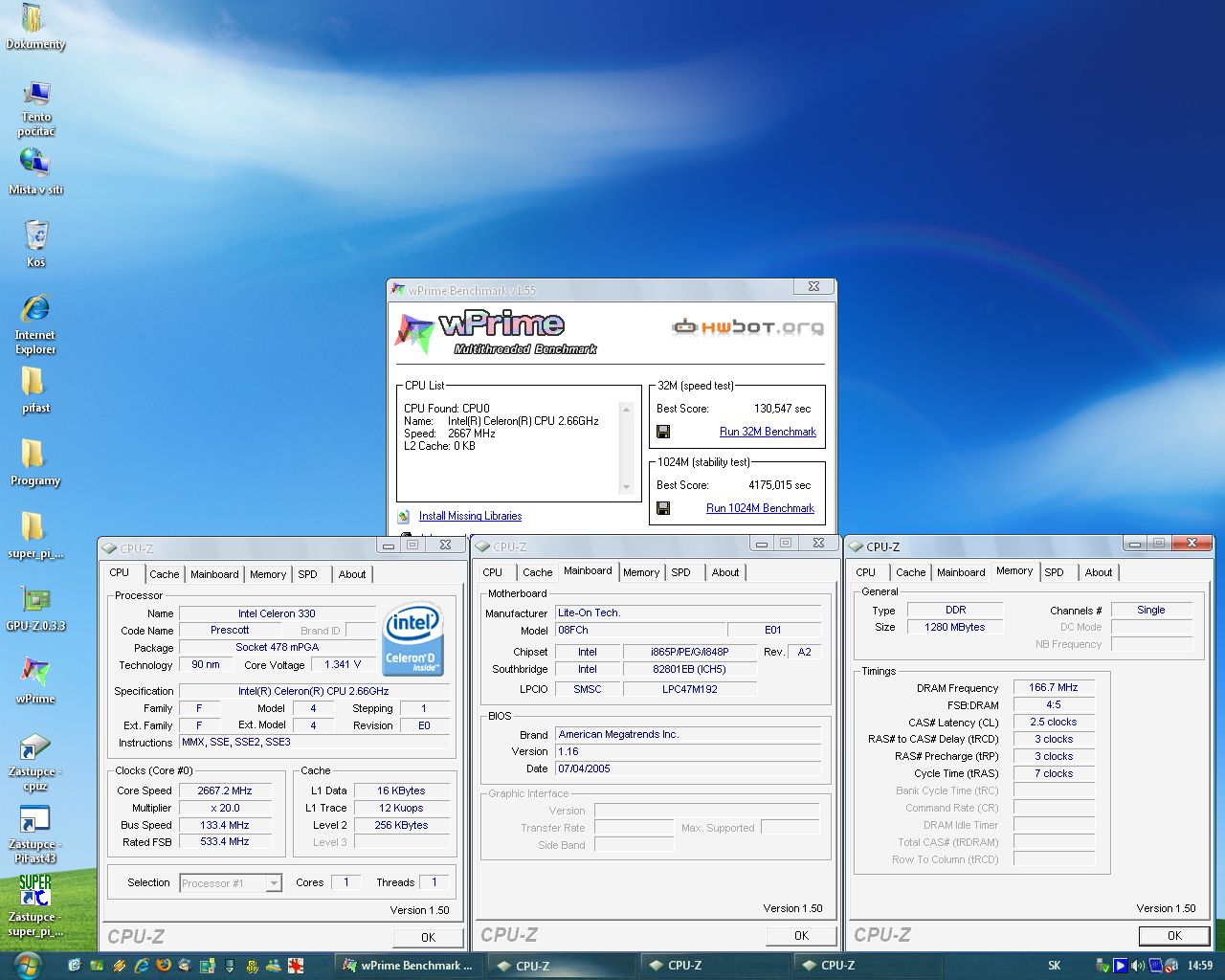
Task: Click DRAM Frequency 166.7 MHz value
Action: [x=1054, y=687]
